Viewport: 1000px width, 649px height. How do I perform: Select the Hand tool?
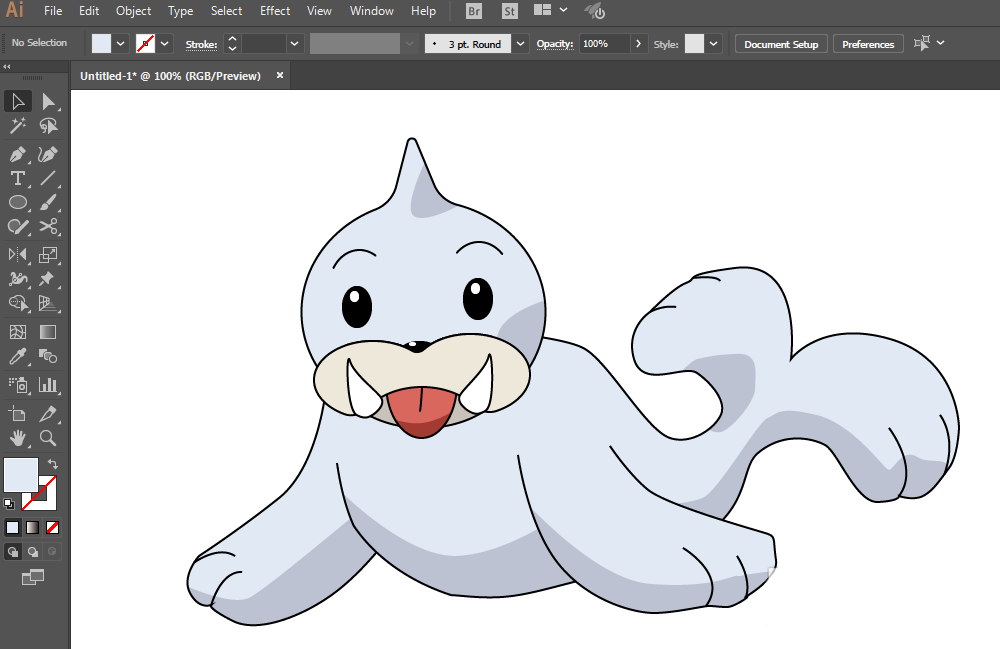pos(18,438)
